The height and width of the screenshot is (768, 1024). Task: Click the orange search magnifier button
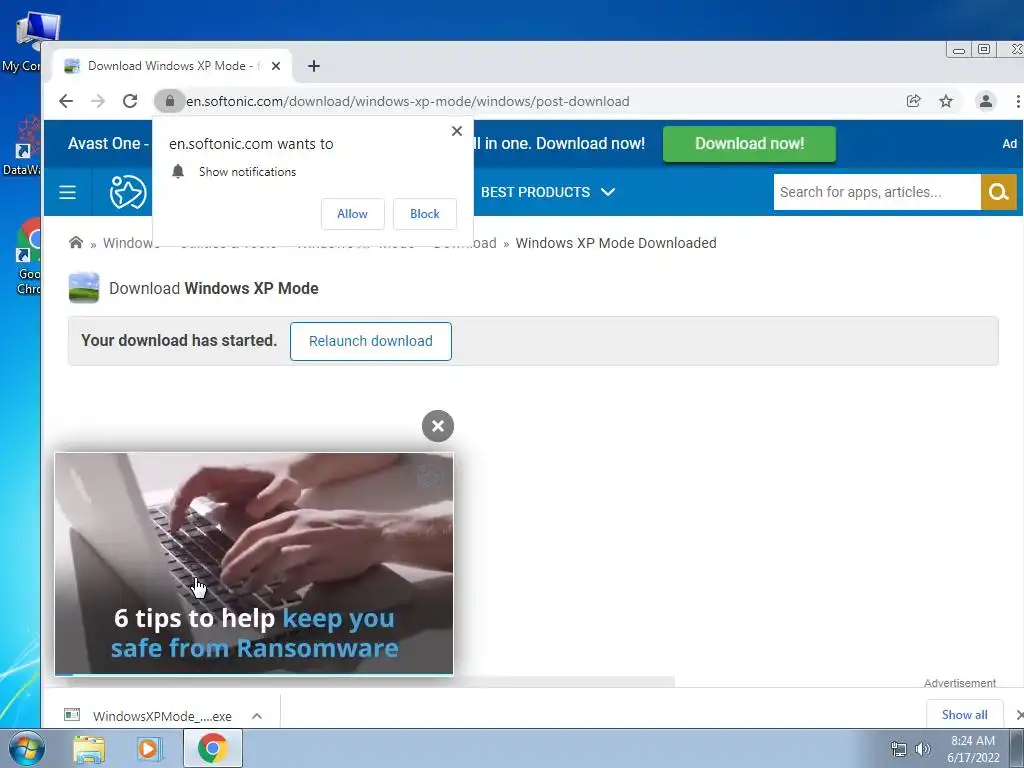(x=999, y=192)
